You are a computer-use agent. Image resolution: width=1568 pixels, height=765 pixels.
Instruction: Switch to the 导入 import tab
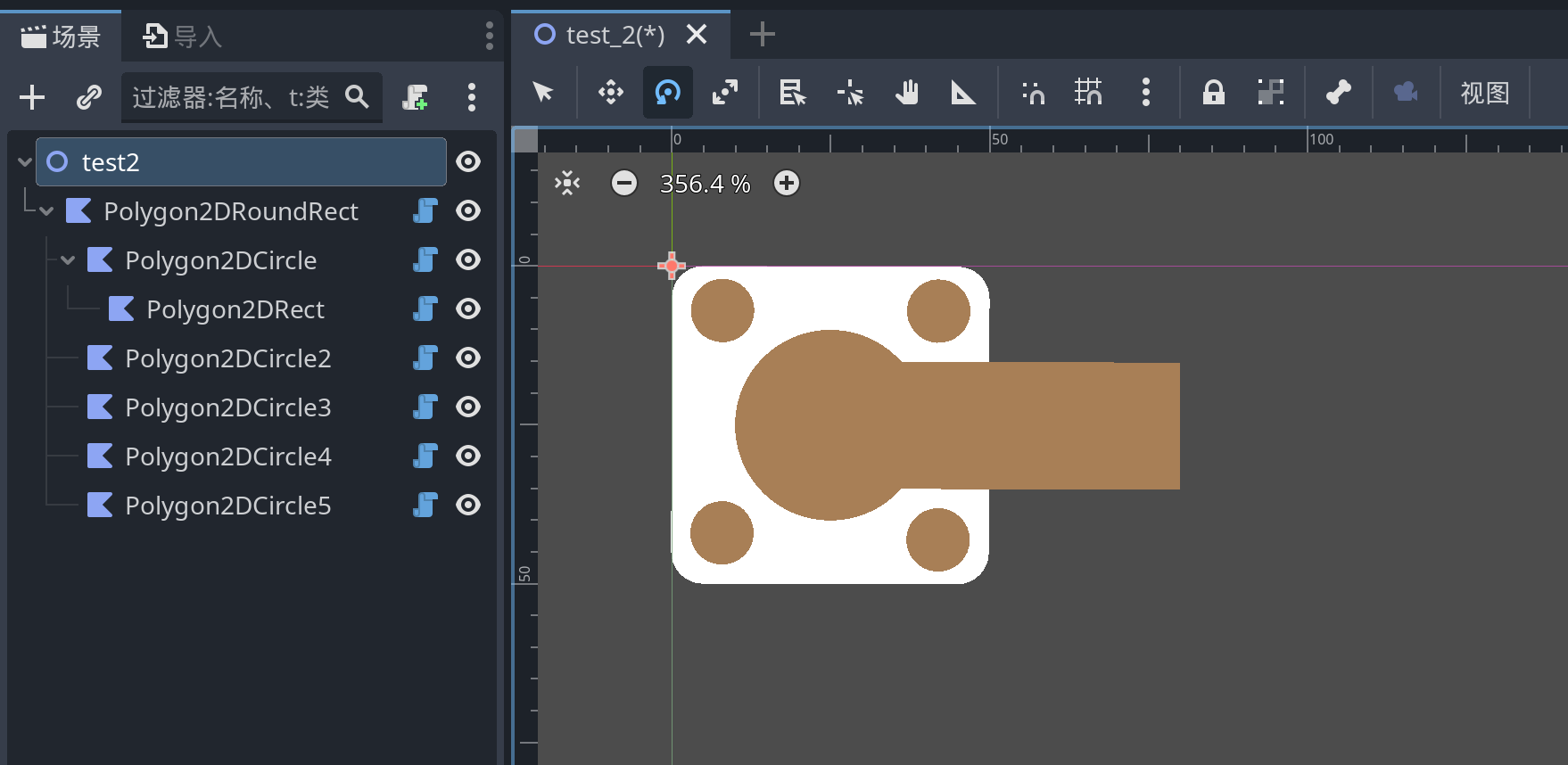pyautogui.click(x=182, y=37)
